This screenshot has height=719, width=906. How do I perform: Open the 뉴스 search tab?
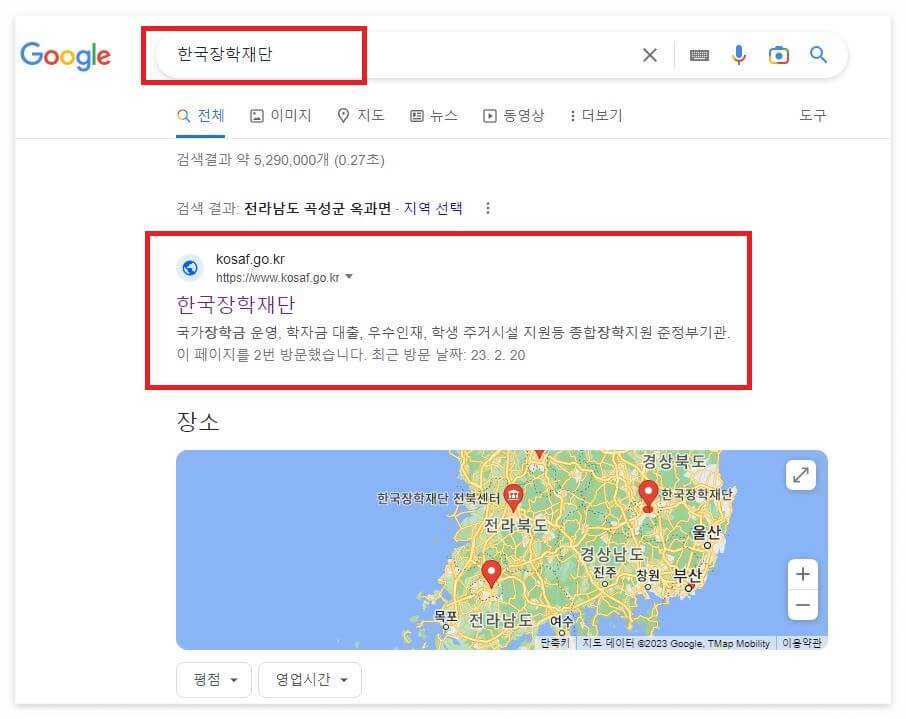442,115
